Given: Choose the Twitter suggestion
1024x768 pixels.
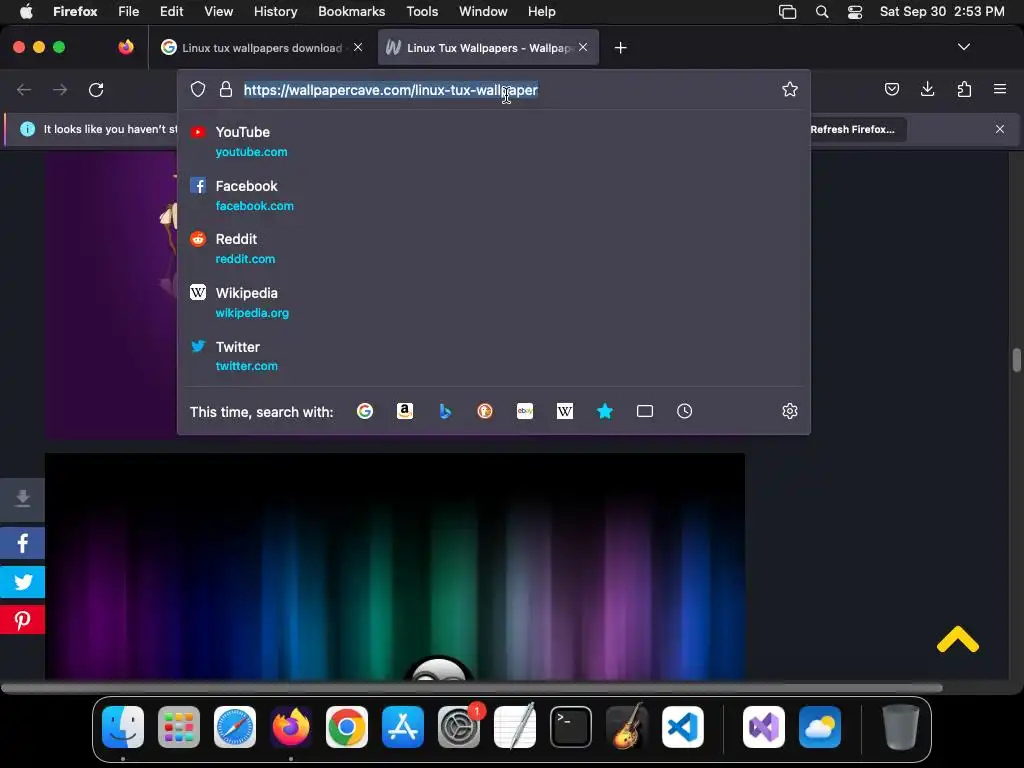Looking at the screenshot, I should pyautogui.click(x=494, y=356).
